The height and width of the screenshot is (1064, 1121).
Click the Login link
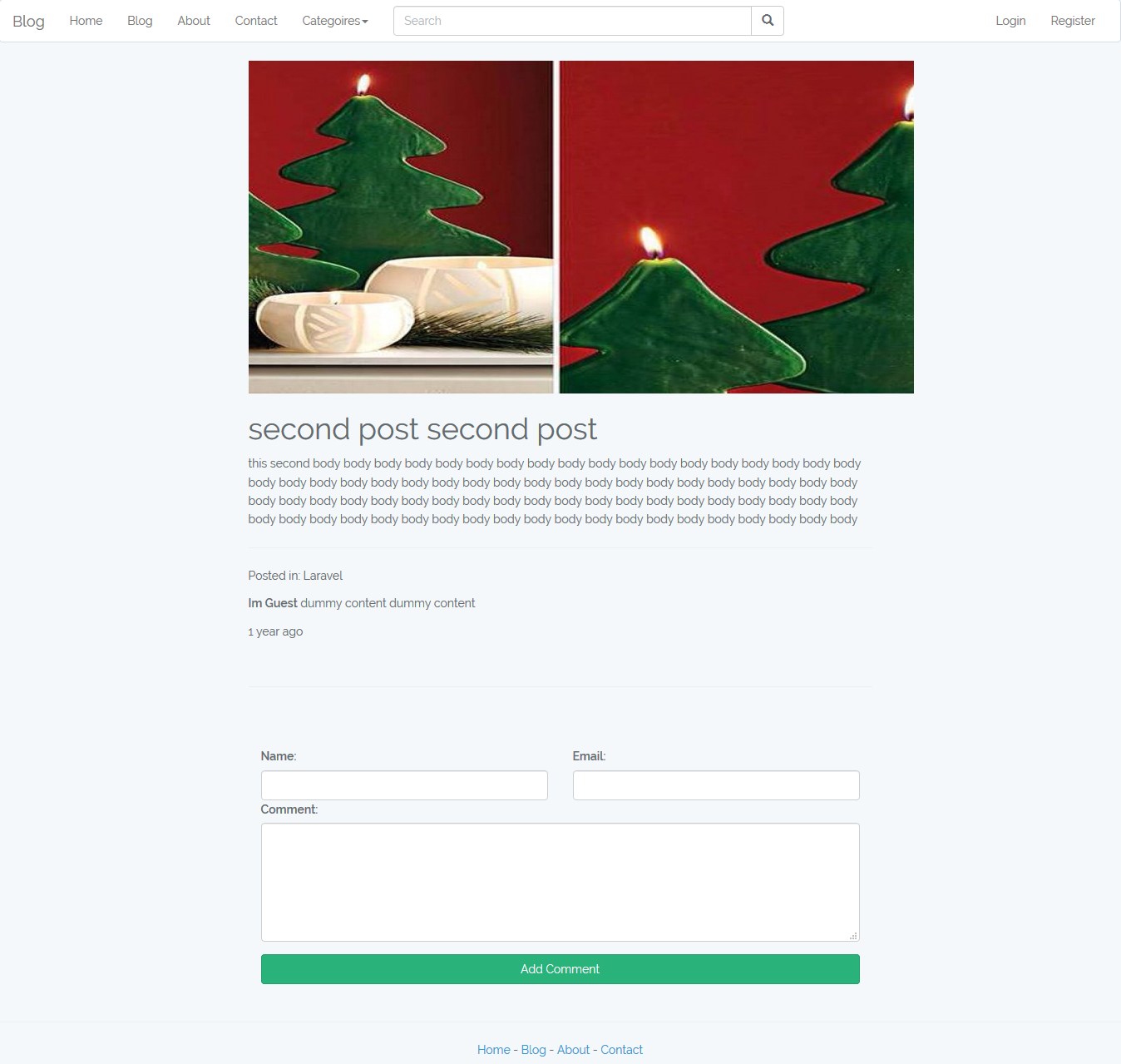tap(1010, 21)
